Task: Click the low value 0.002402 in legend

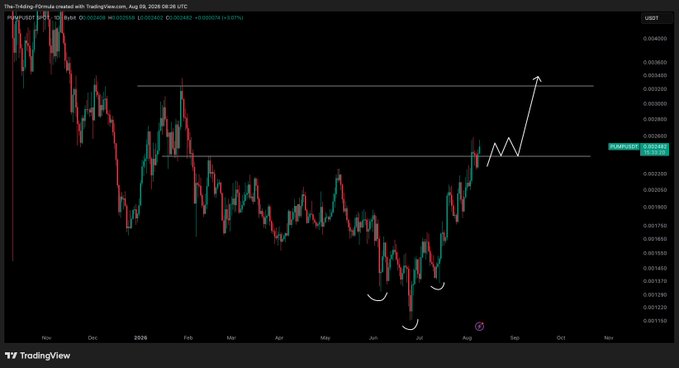Action: [x=152, y=18]
